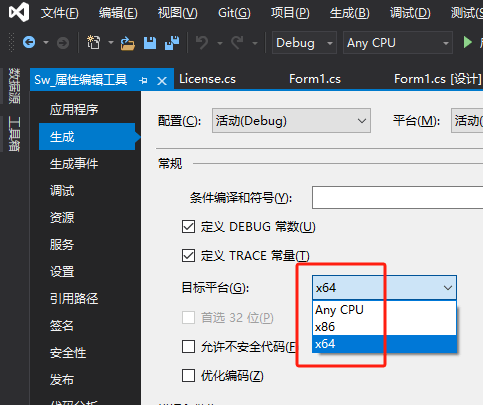Expand the 配置 活动(Debug) combo box
The width and height of the screenshot is (483, 405).
(x=291, y=121)
